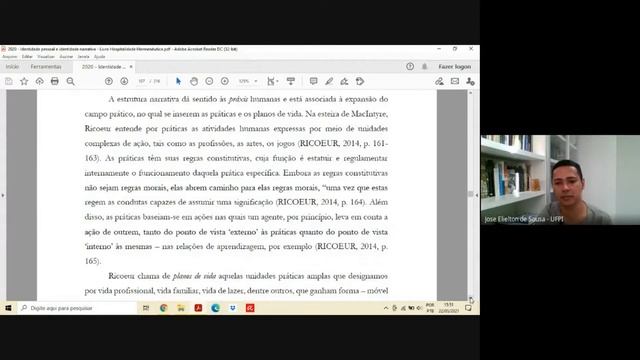This screenshot has width=640, height=360.
Task: Open Microsoft Edge from taskbar
Action: [x=216, y=308]
